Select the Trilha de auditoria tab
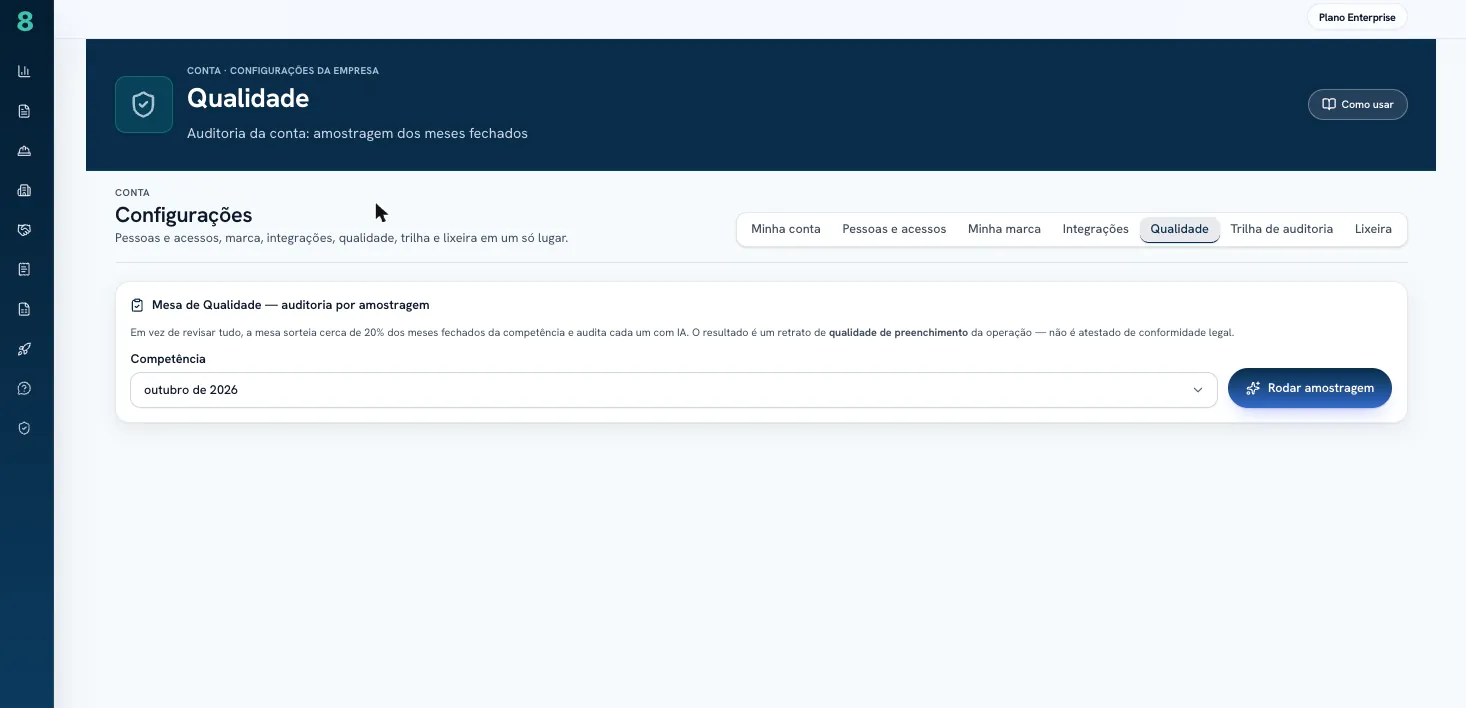Image resolution: width=1466 pixels, height=708 pixels. (1281, 229)
